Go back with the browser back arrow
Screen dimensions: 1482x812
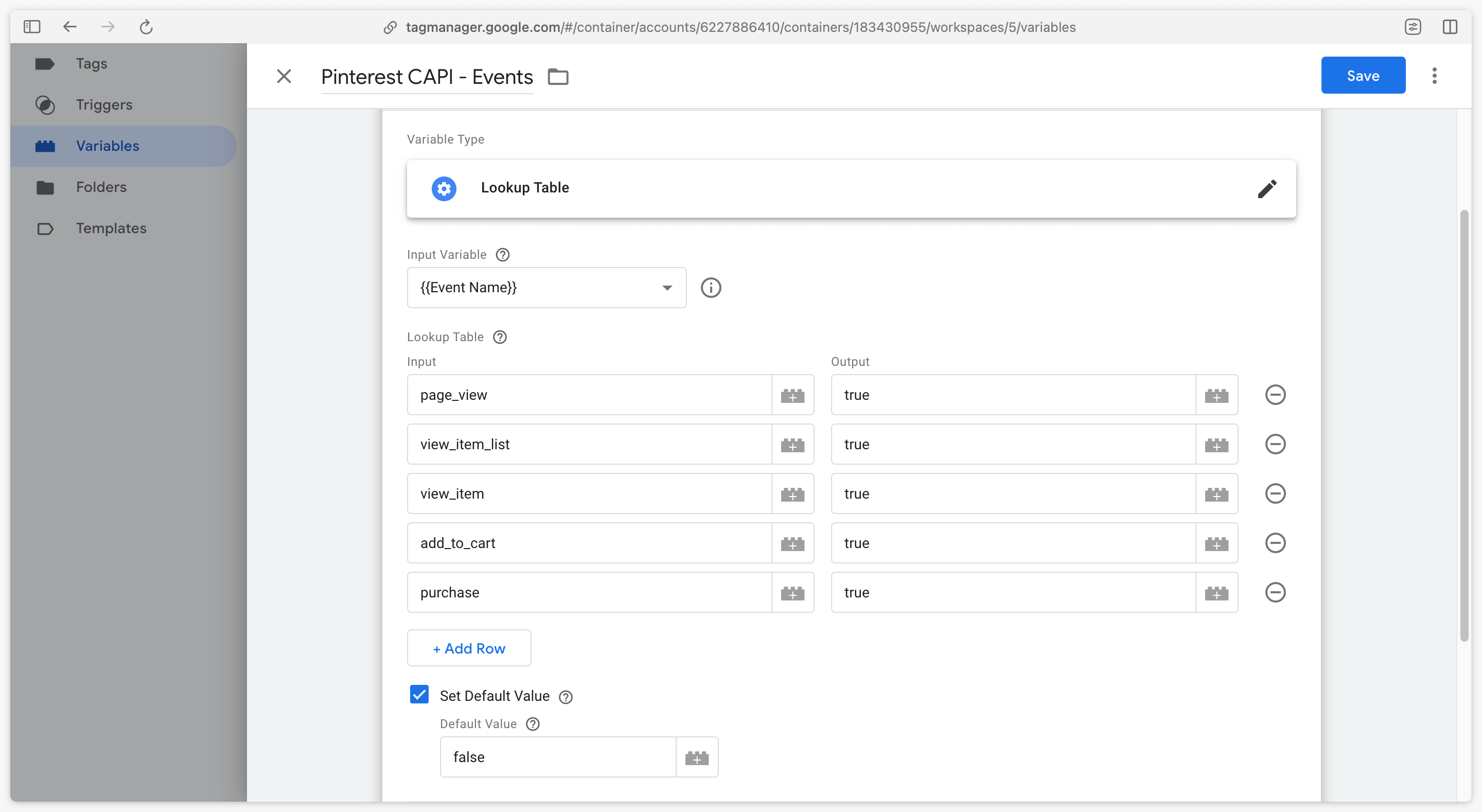(x=69, y=27)
